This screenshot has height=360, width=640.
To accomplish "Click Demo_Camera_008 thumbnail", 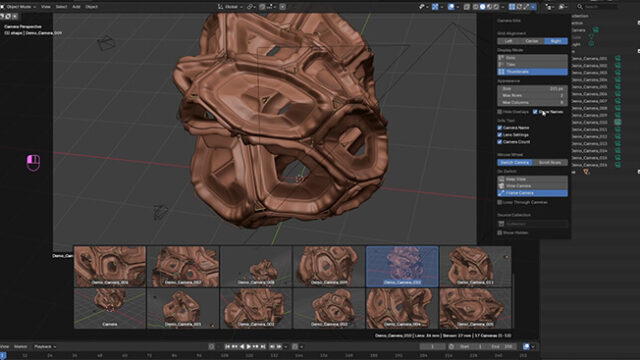I will point(256,266).
